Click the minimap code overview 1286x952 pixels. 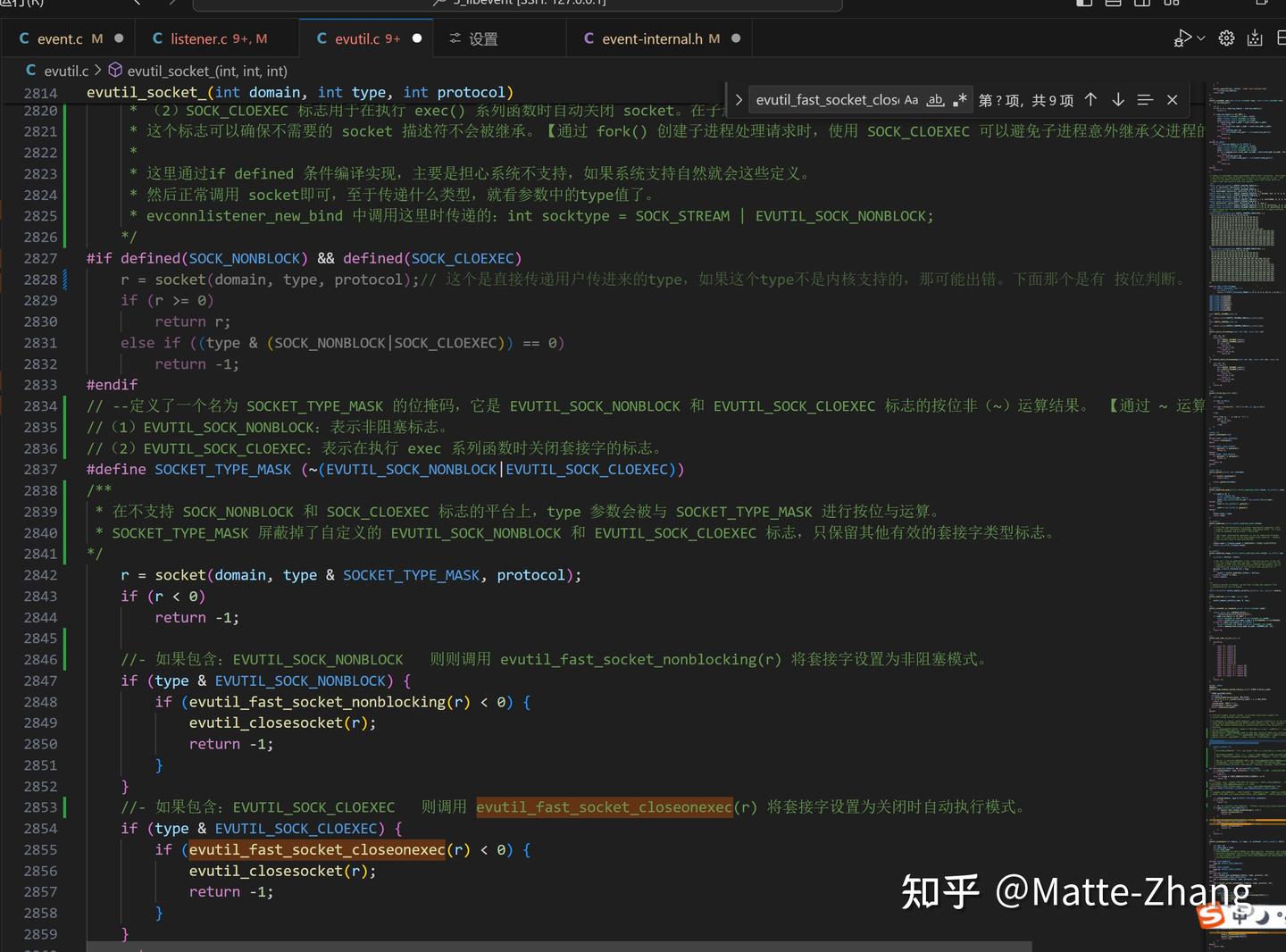point(1246,509)
